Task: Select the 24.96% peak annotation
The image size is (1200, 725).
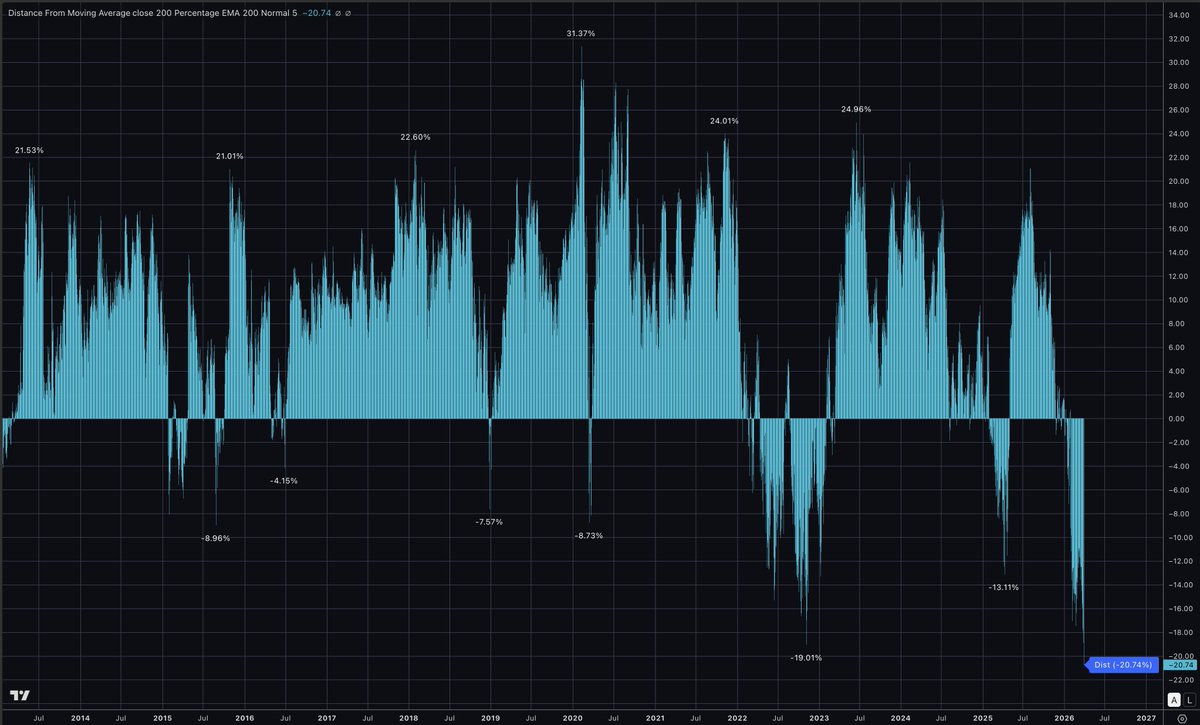Action: point(855,108)
